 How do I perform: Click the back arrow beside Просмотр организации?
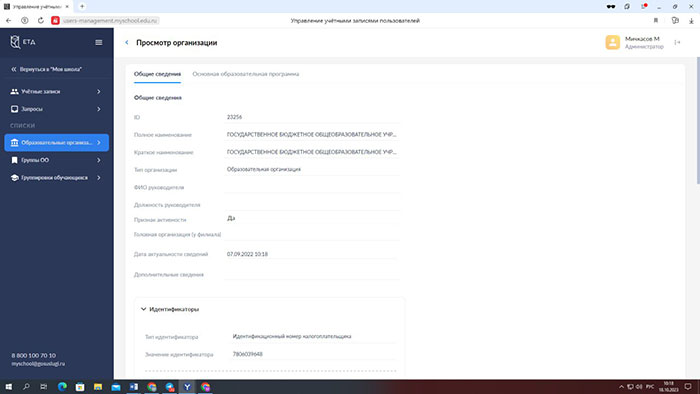[127, 42]
